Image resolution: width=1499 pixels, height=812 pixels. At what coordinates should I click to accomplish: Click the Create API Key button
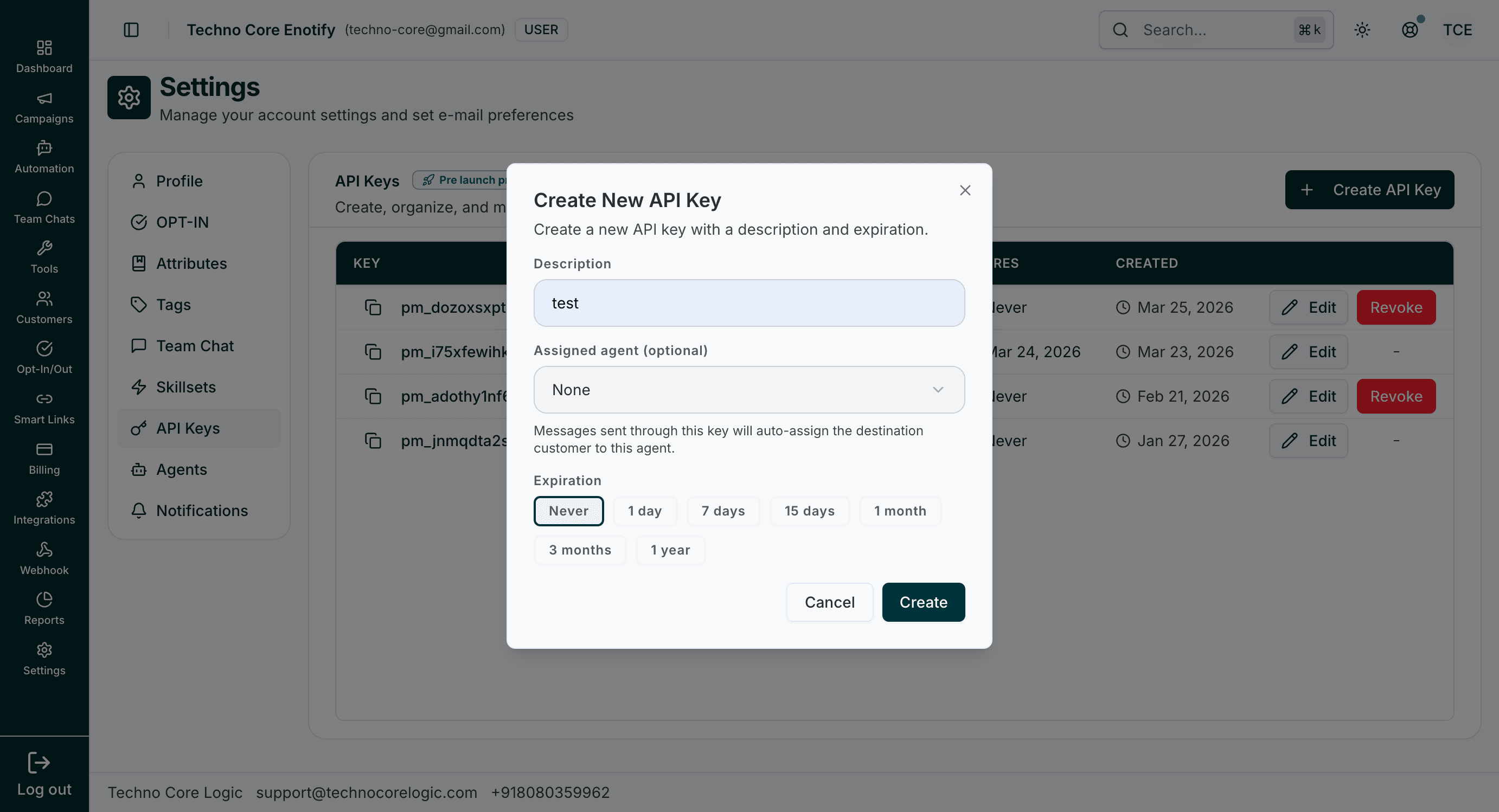[x=1369, y=190]
